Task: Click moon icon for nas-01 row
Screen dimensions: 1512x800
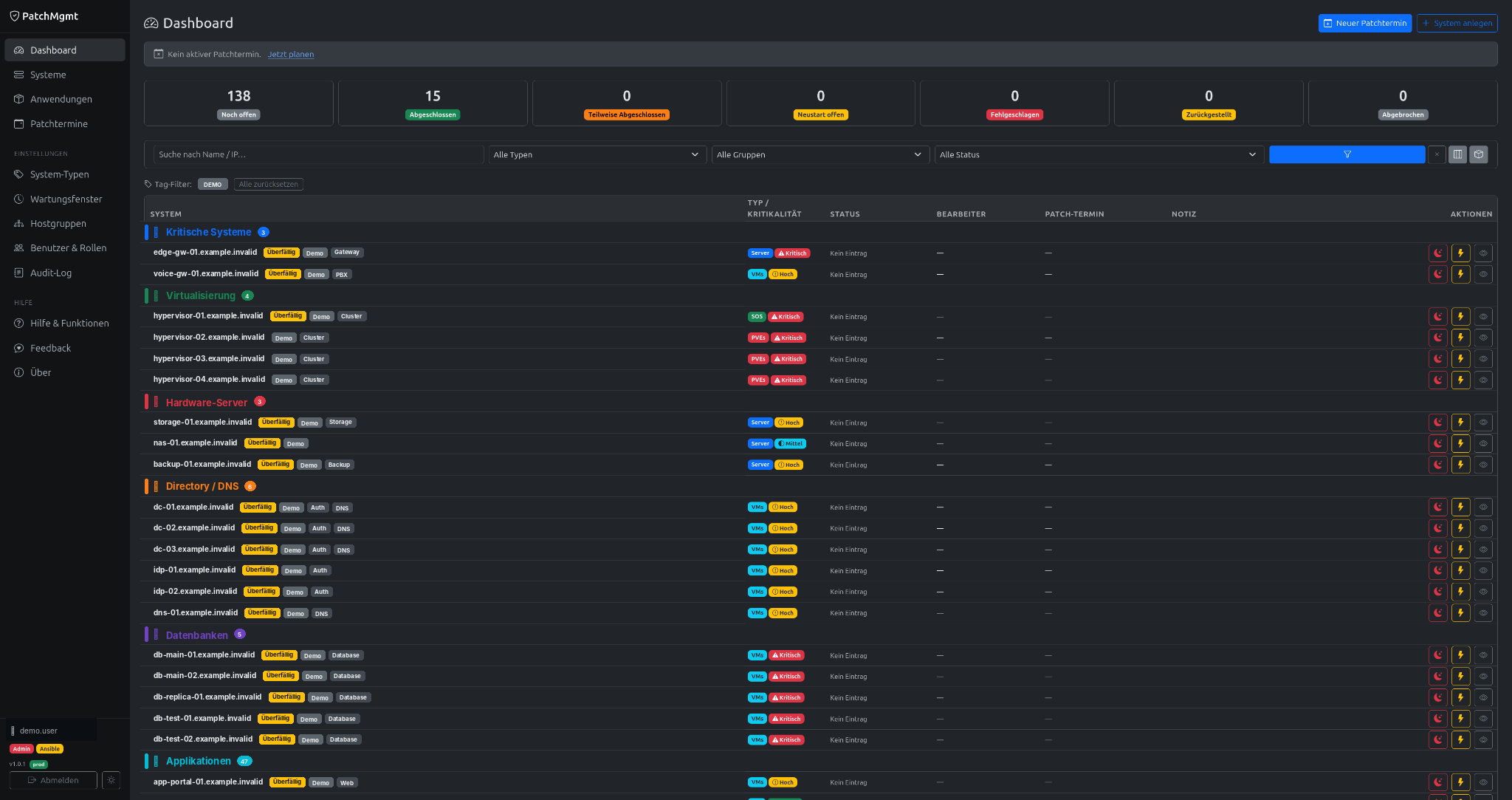Action: [1438, 443]
